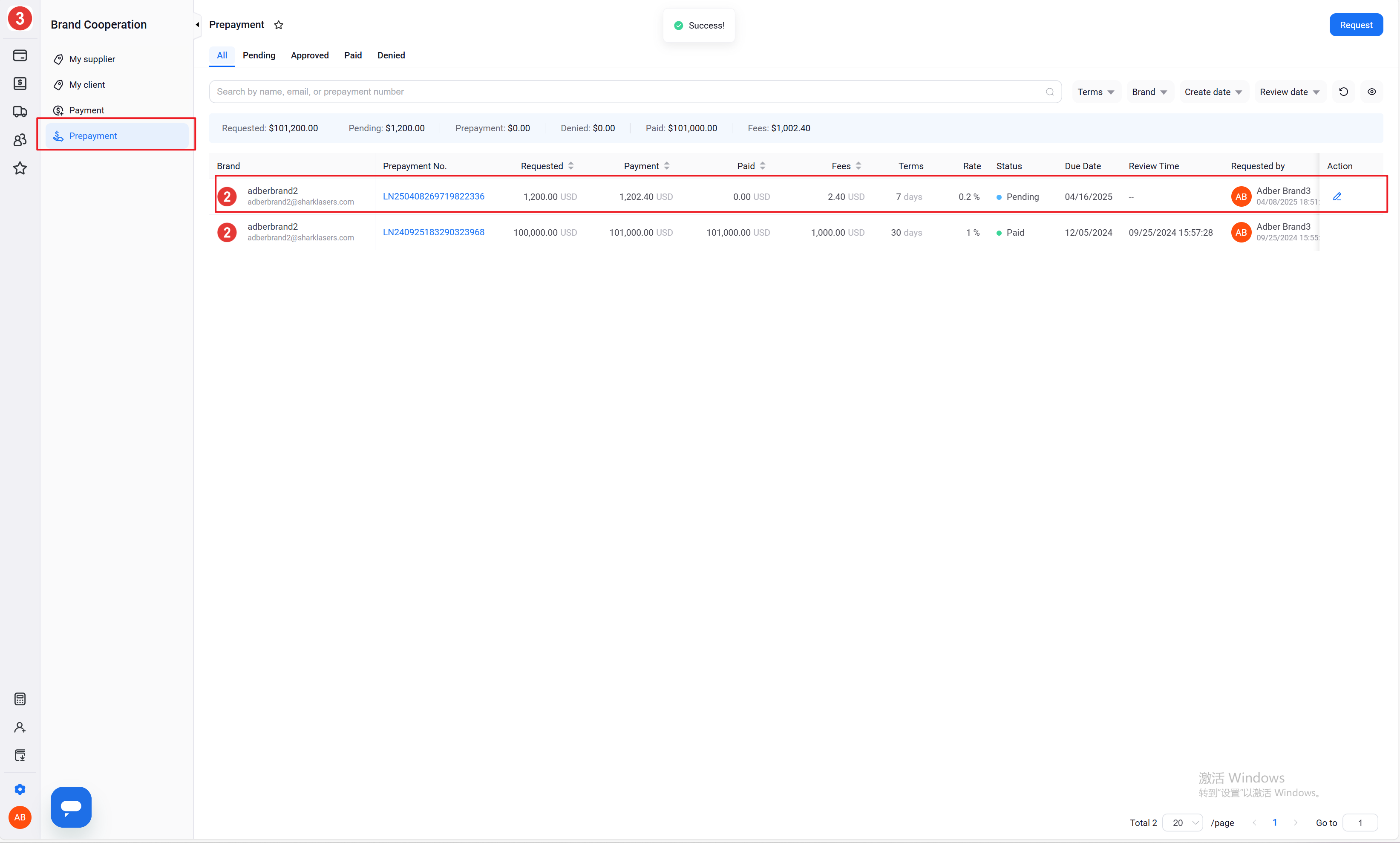Switch to the Denied tab

coord(391,55)
